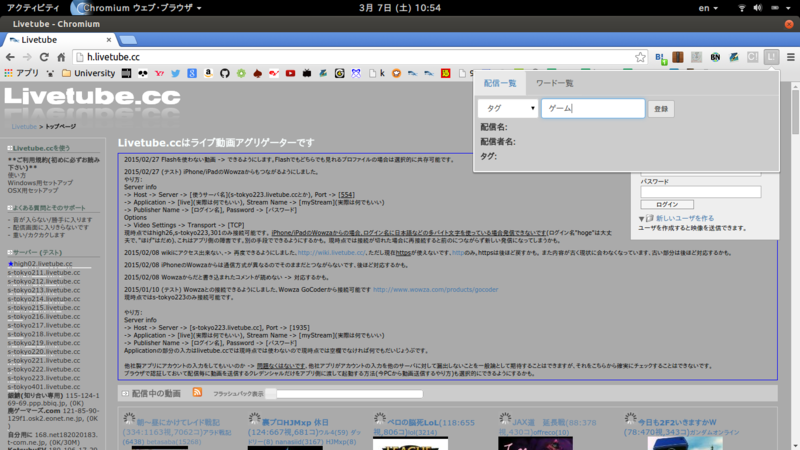Open the black TV bookmark icon

tap(307, 73)
